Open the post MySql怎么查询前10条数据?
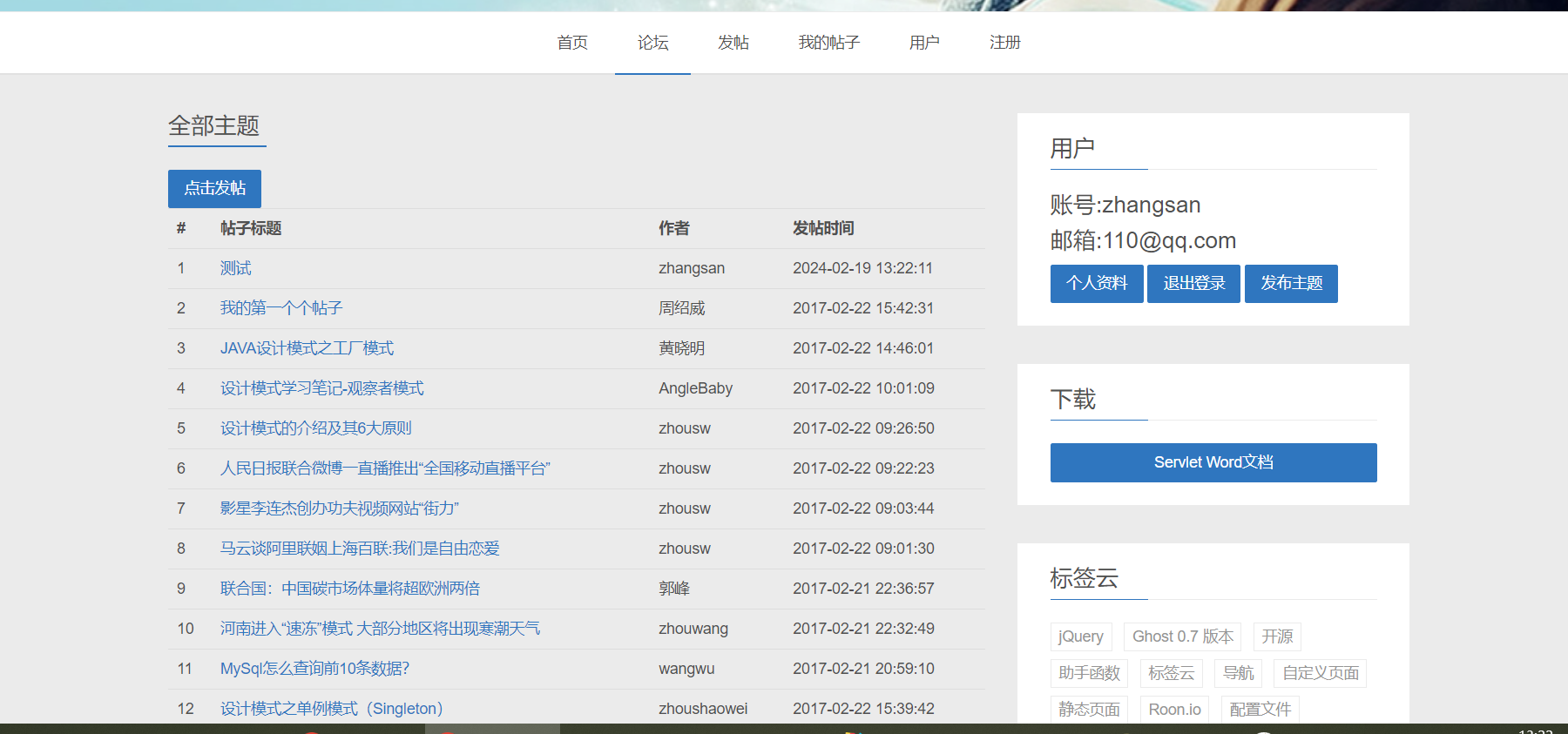The width and height of the screenshot is (1568, 734). [314, 669]
